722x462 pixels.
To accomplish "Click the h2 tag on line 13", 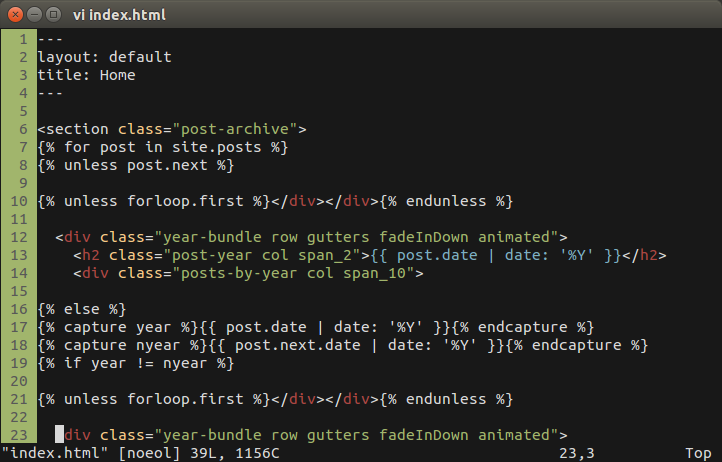I will [91, 255].
